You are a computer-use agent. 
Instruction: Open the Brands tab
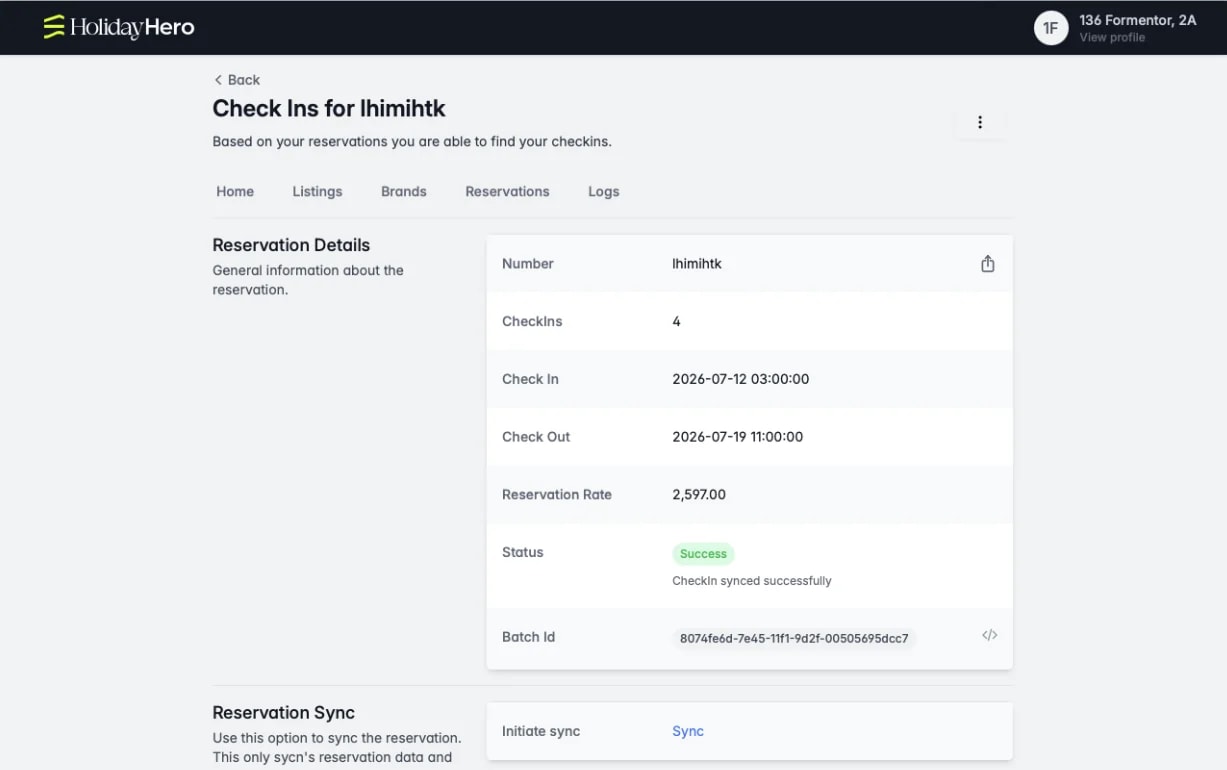(404, 191)
